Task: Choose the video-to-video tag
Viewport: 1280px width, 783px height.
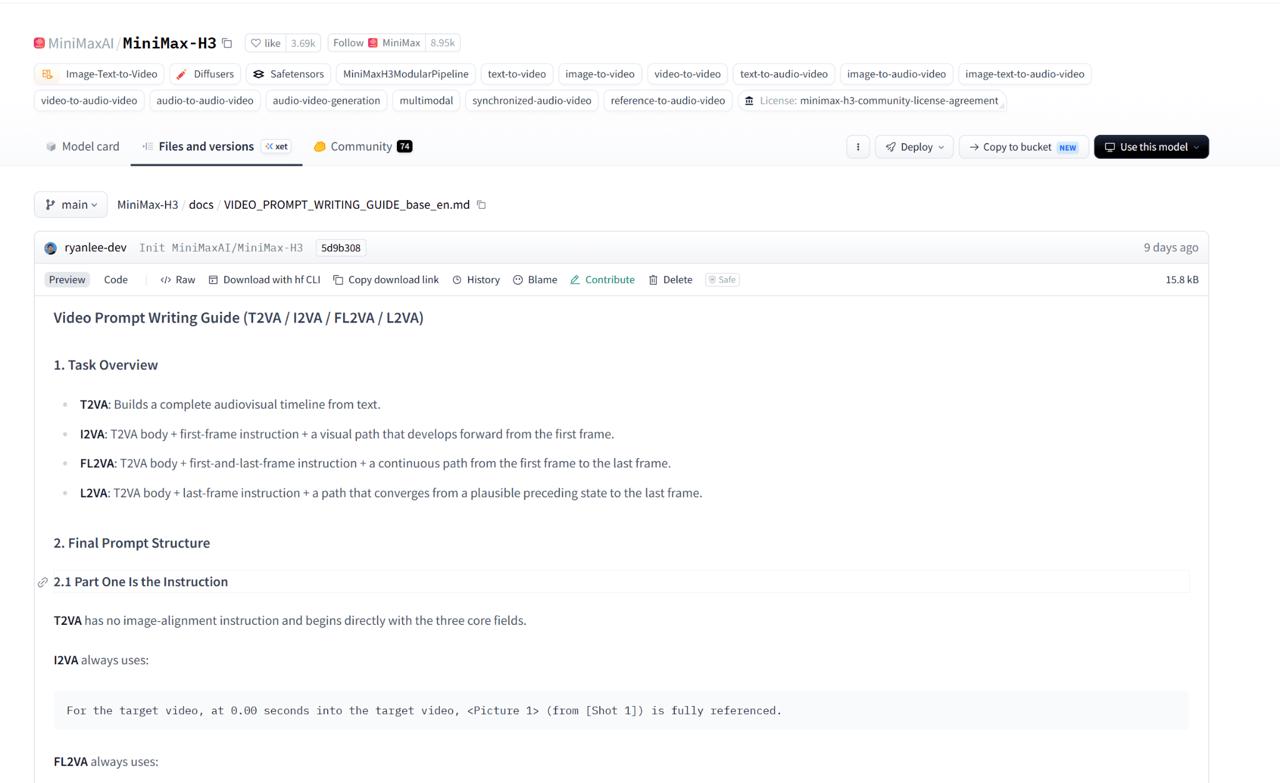Action: pyautogui.click(x=687, y=74)
